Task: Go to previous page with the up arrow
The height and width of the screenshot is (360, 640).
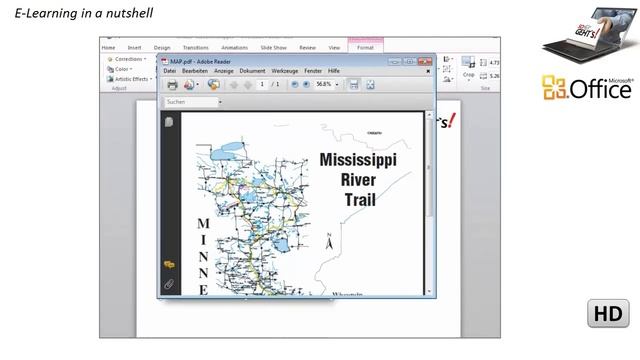Action: tap(234, 85)
